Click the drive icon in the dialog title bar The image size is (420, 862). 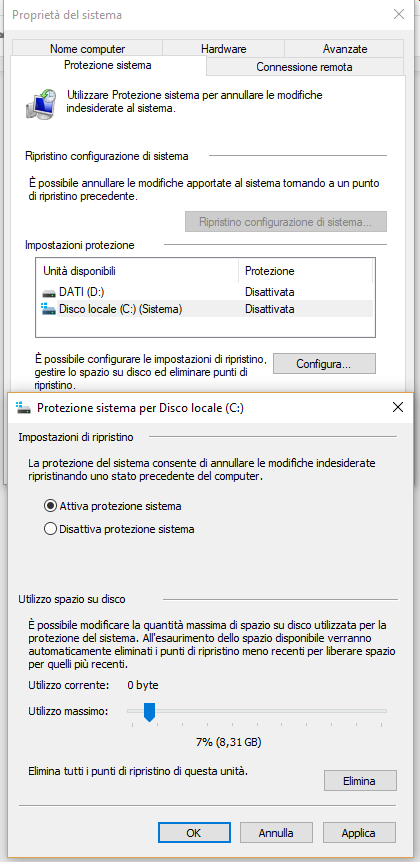click(24, 407)
